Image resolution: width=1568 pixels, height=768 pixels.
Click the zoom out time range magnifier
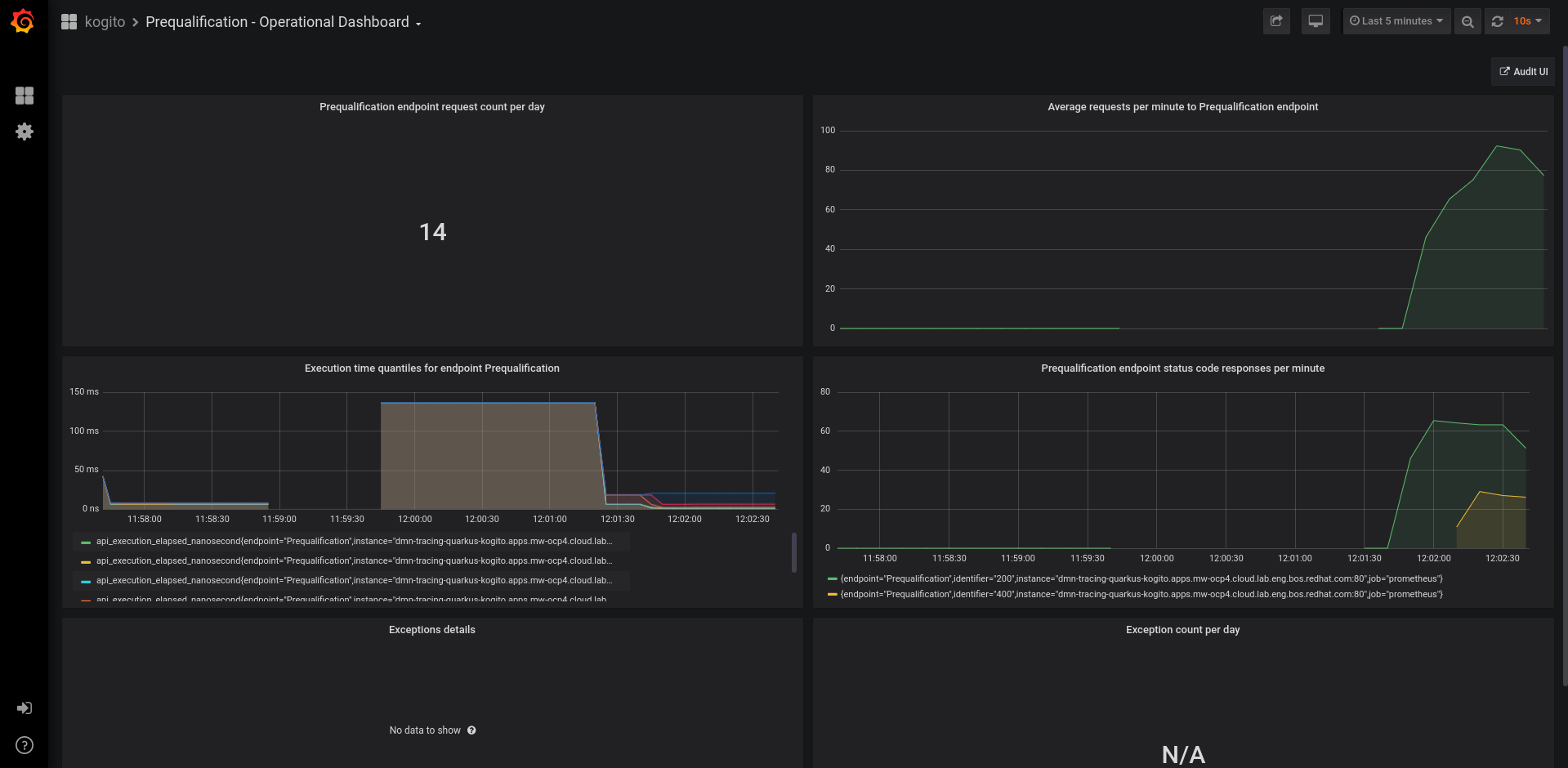coord(1467,21)
